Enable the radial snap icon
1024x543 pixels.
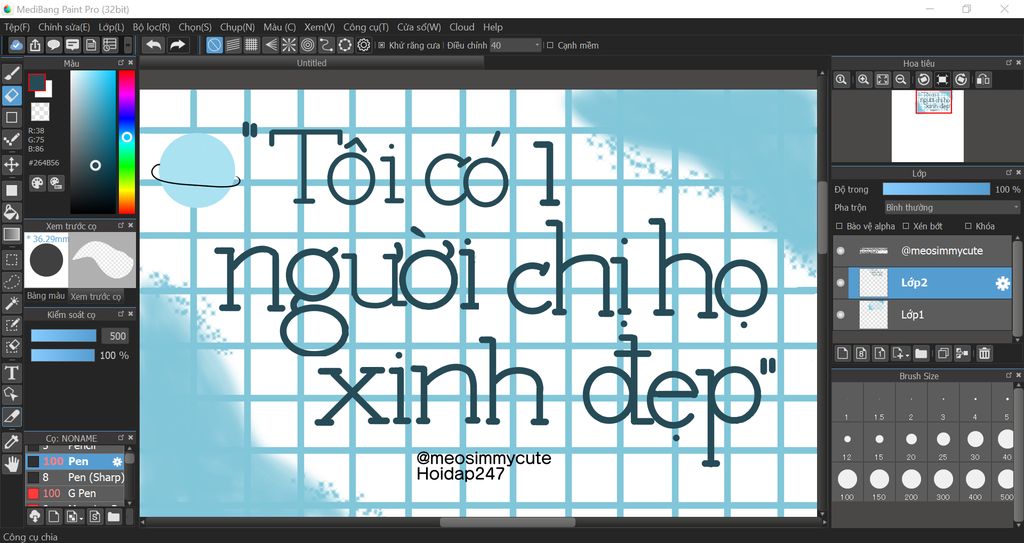click(x=289, y=45)
